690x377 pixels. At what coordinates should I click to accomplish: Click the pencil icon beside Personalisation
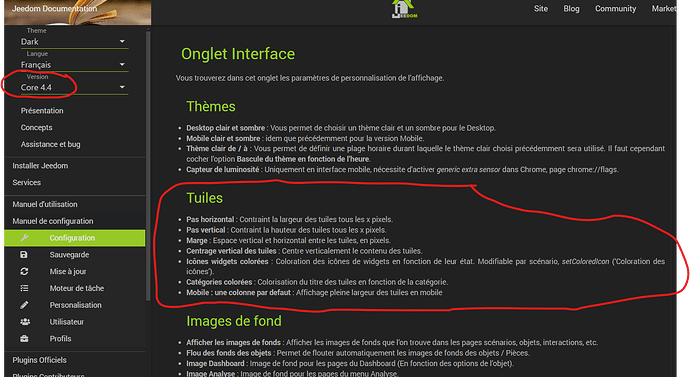24,305
